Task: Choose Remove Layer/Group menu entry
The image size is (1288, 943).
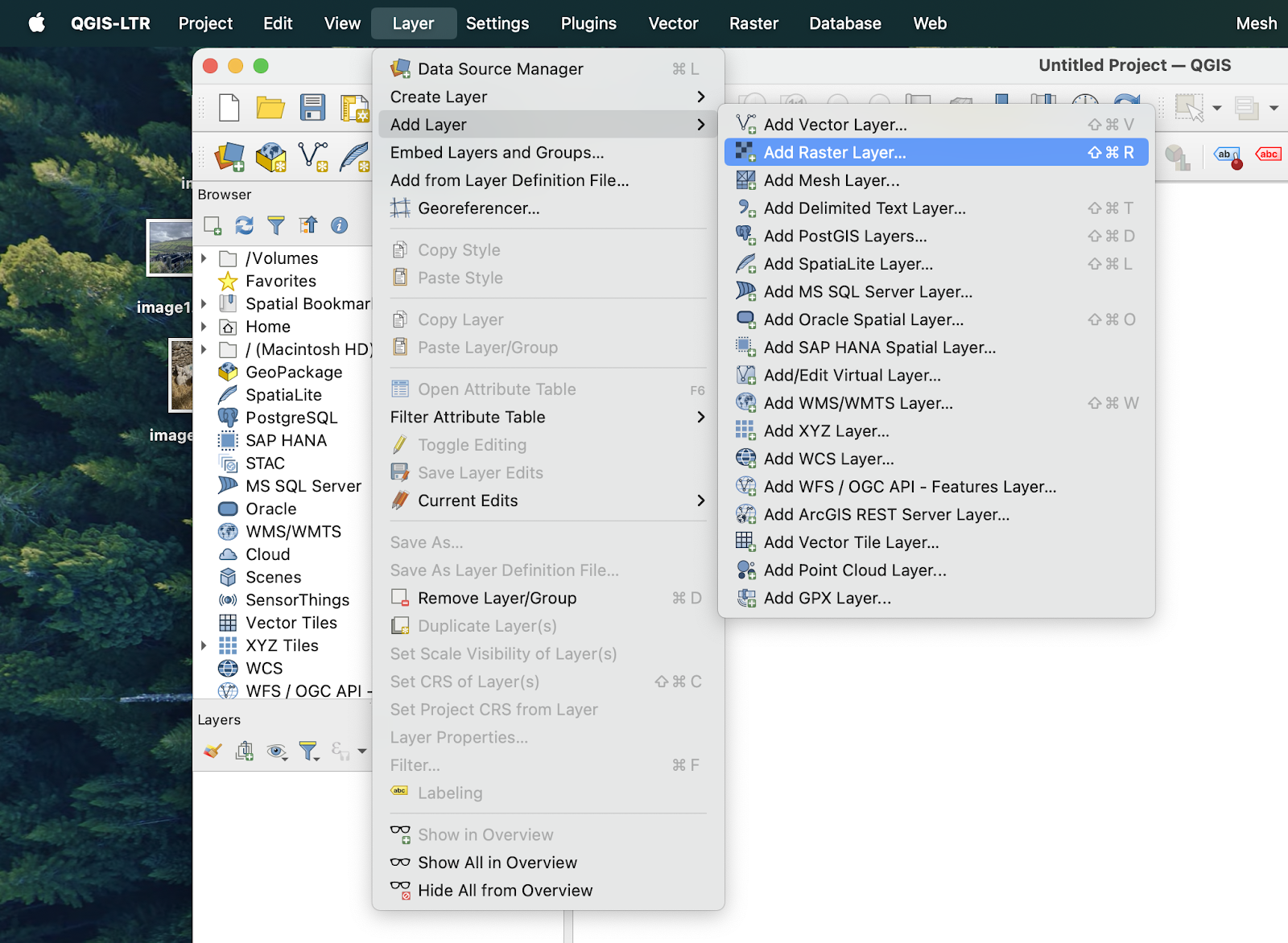Action: click(548, 598)
